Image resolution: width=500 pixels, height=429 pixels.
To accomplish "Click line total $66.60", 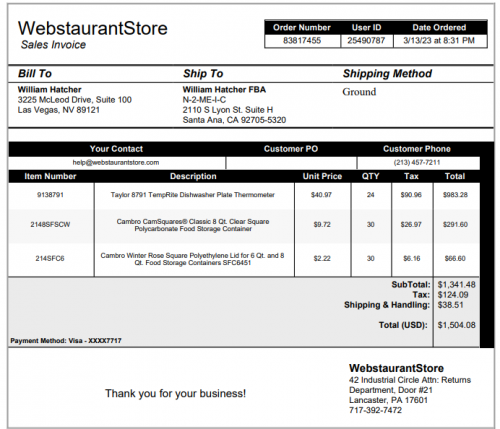I will [x=455, y=259].
